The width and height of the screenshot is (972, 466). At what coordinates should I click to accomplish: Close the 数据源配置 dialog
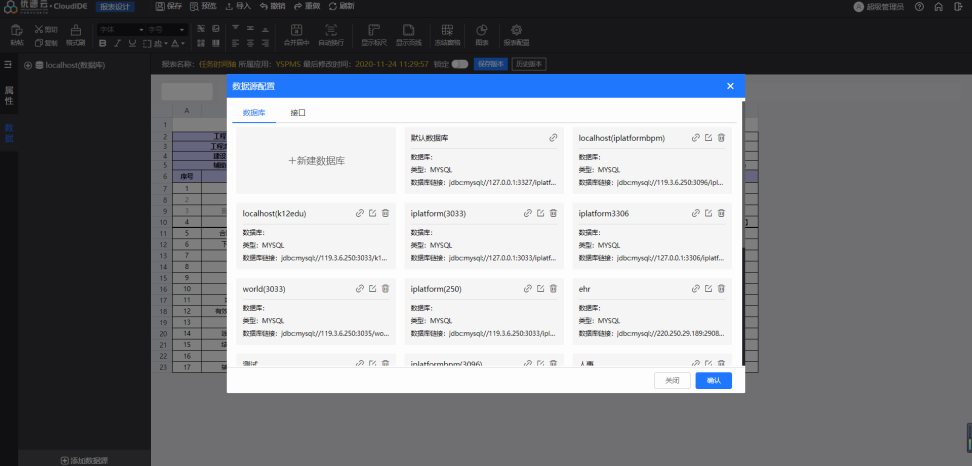coord(730,86)
